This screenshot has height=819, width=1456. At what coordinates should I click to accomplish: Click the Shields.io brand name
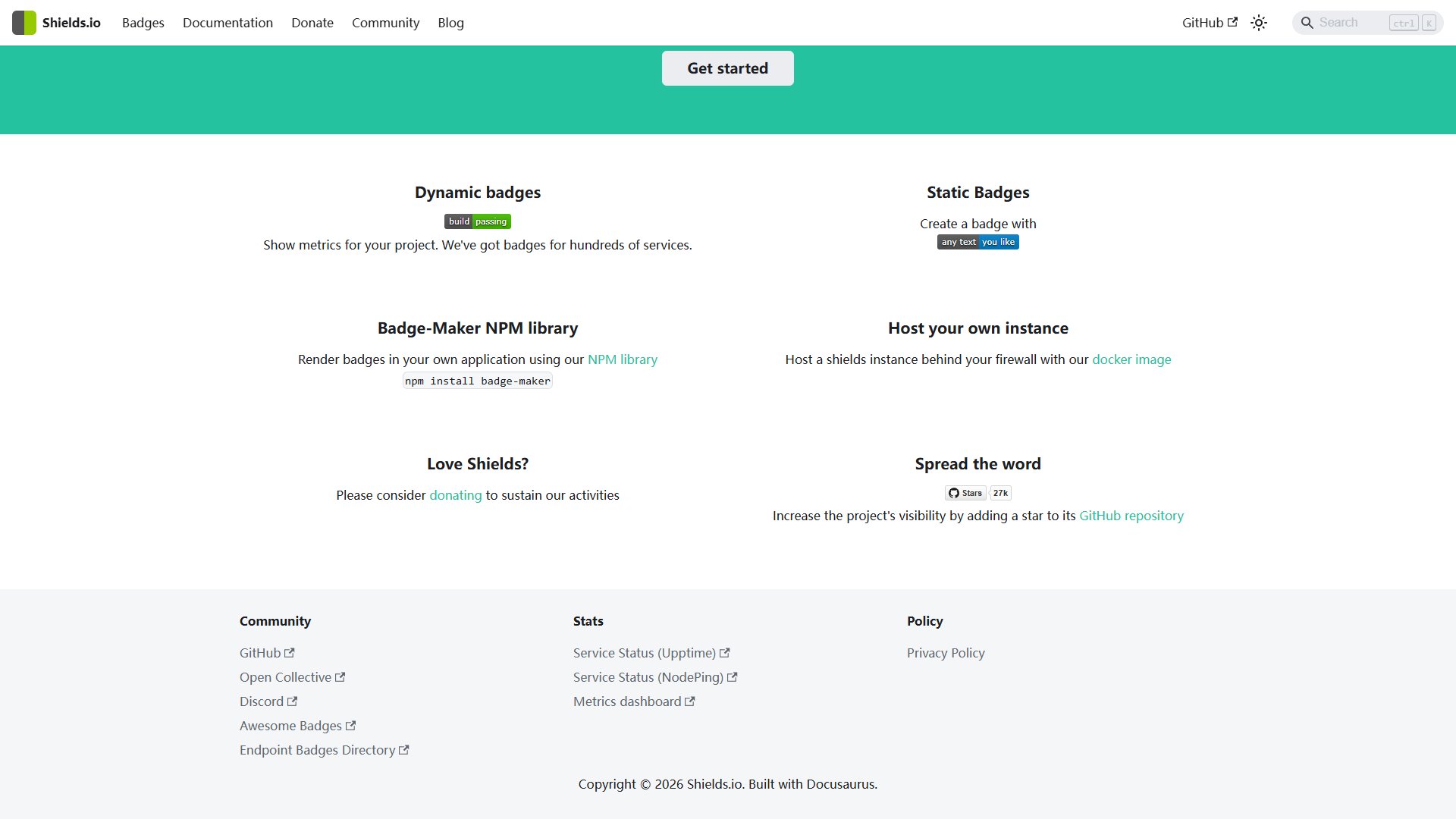[x=71, y=23]
